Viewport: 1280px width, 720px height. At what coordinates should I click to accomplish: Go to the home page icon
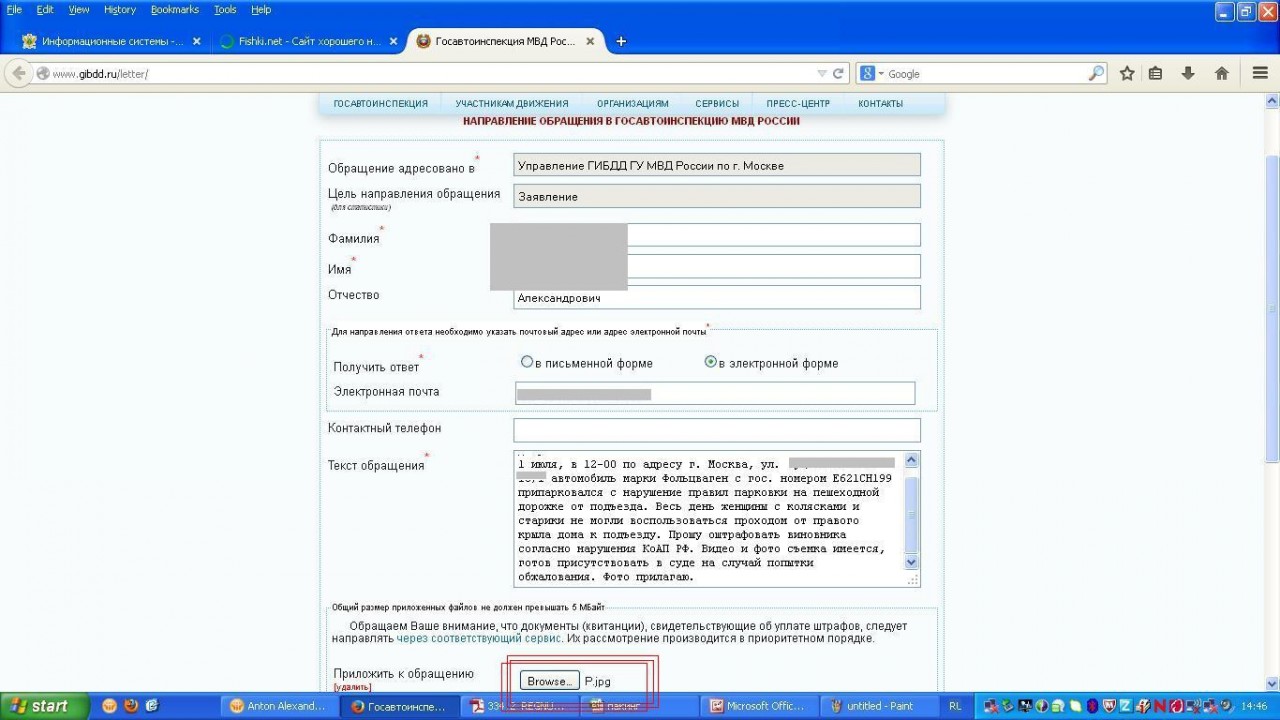[1221, 73]
